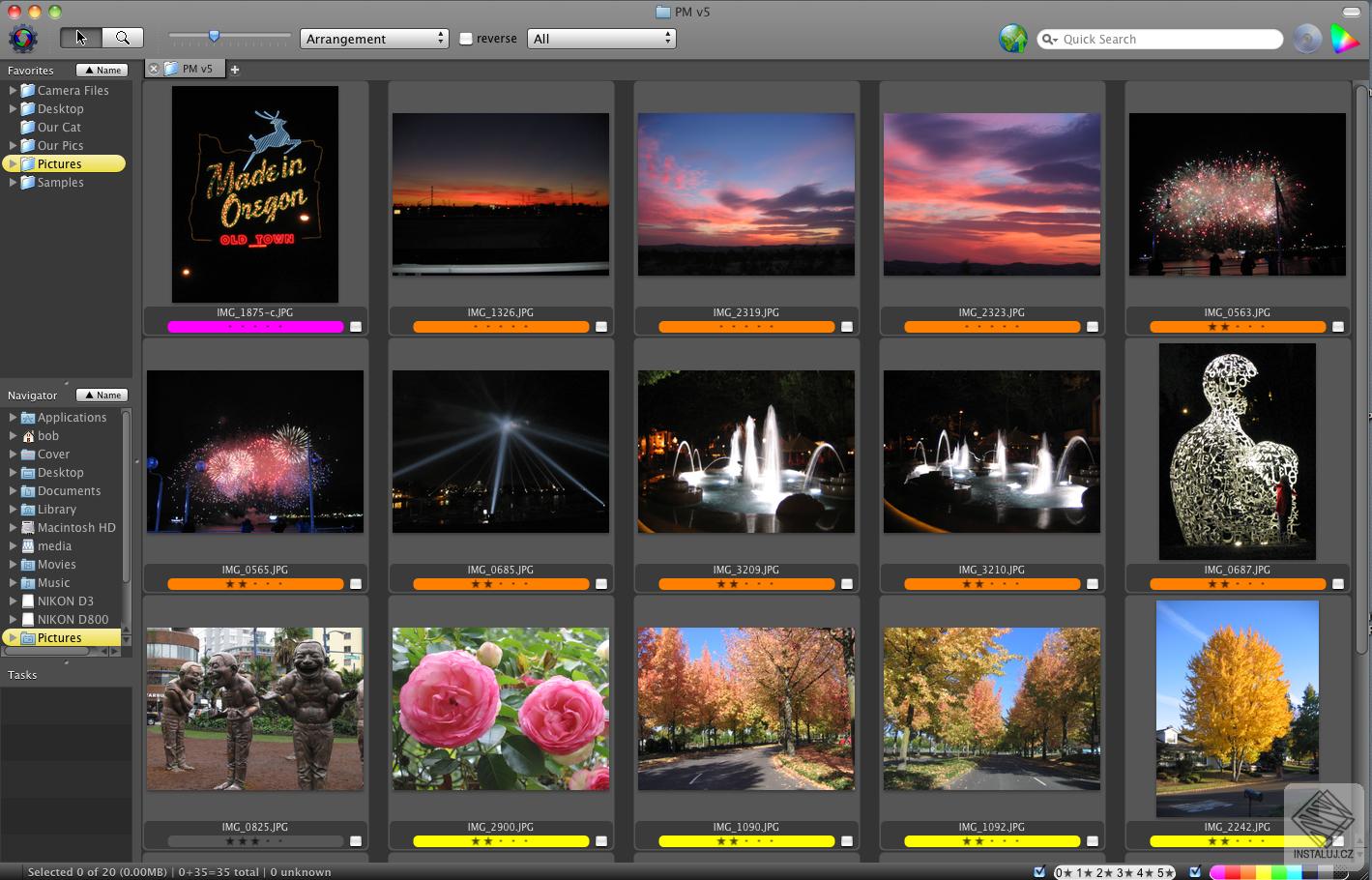Click the thumbnail size slider handle

tap(214, 37)
